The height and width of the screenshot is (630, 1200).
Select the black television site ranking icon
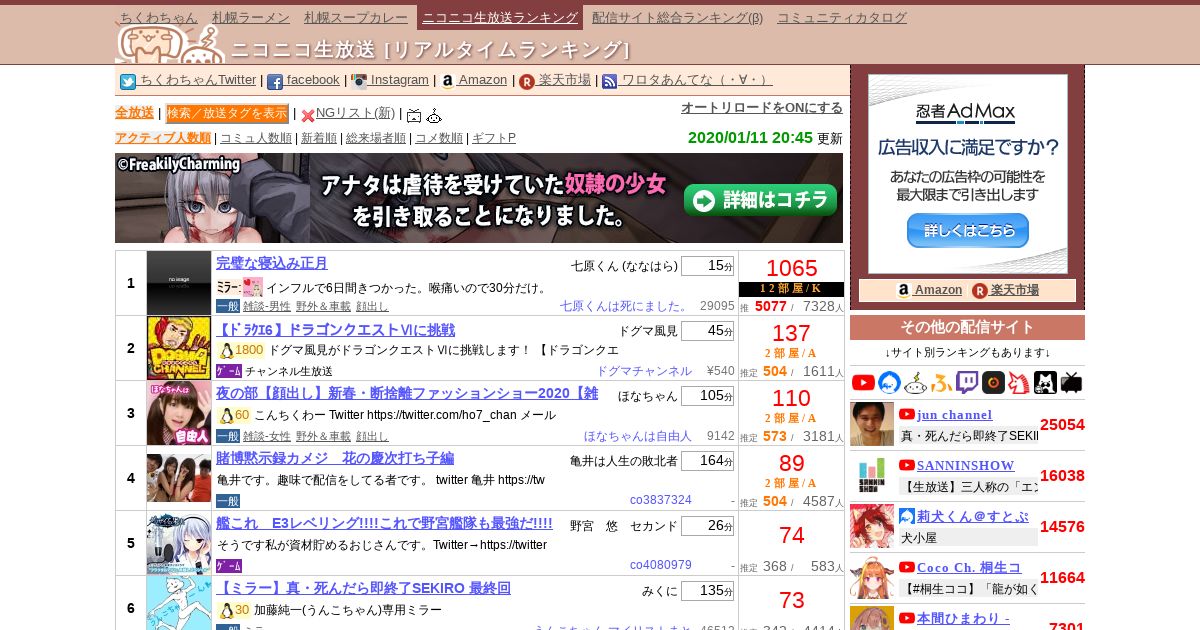(x=1071, y=382)
